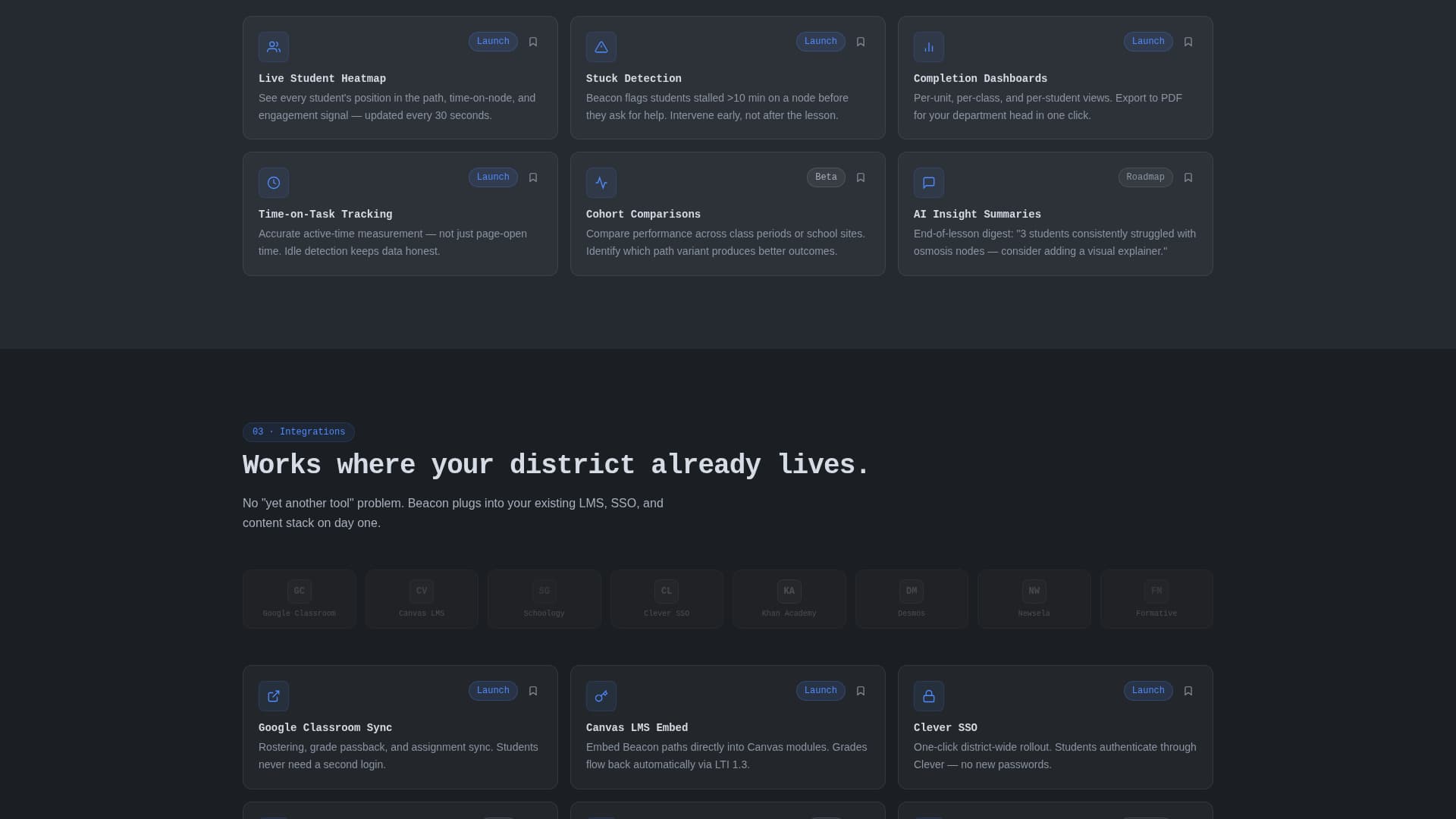Click the Canvas LMS Embed key icon

(601, 696)
